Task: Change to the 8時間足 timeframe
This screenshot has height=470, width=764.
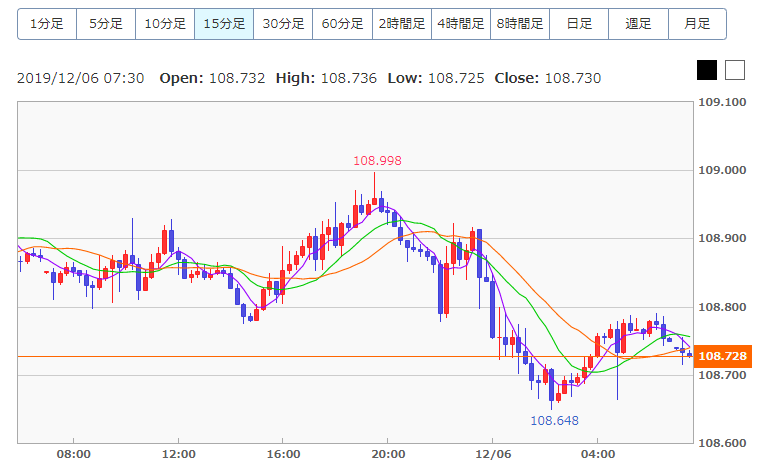Action: (x=520, y=24)
